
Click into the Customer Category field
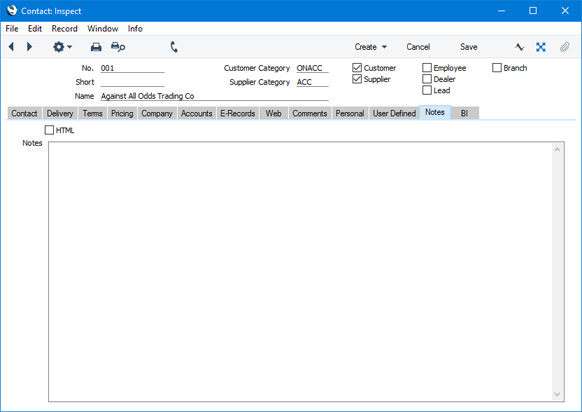pyautogui.click(x=312, y=68)
